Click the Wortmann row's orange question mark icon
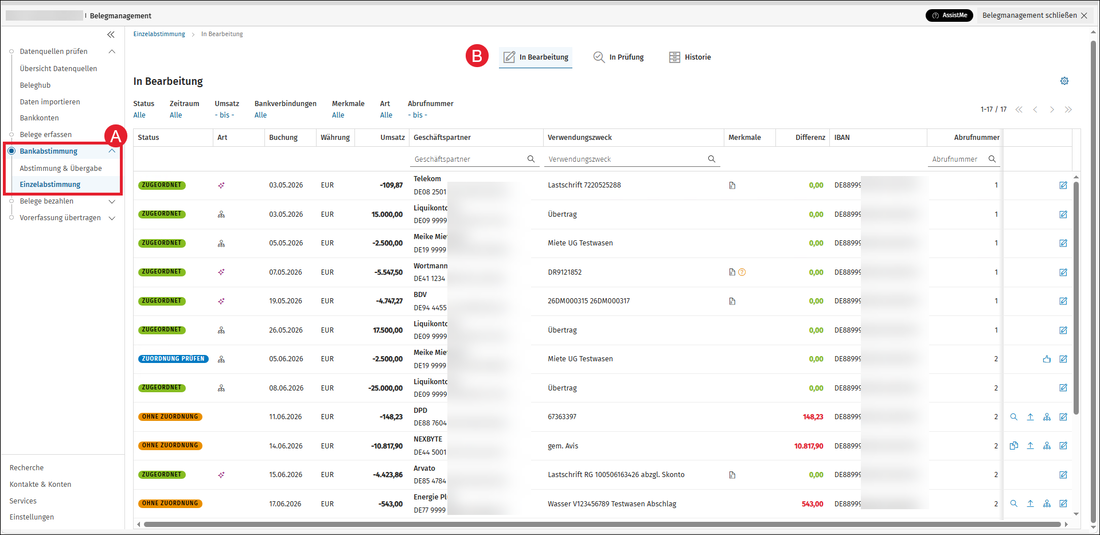The image size is (1100, 535). pyautogui.click(x=742, y=272)
